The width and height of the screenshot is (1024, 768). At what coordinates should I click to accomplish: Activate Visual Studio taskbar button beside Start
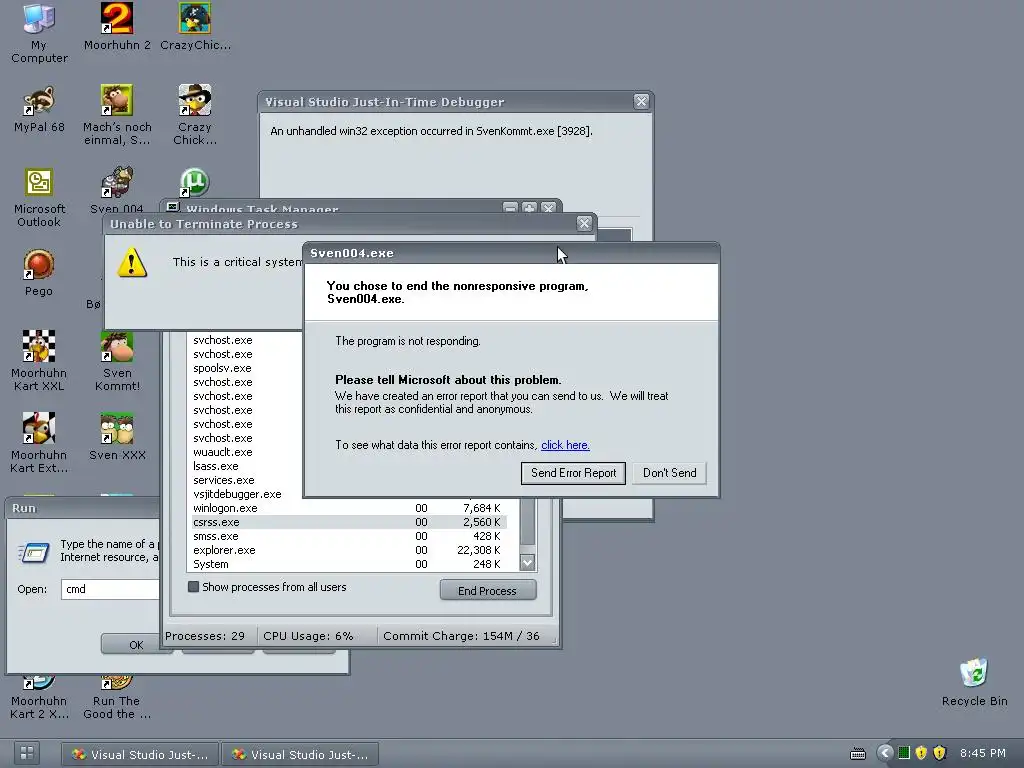pos(140,754)
